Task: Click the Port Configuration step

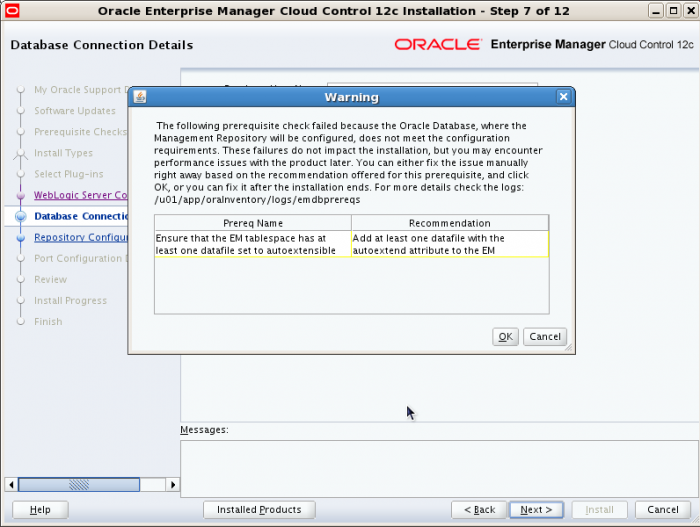Action: tap(81, 258)
